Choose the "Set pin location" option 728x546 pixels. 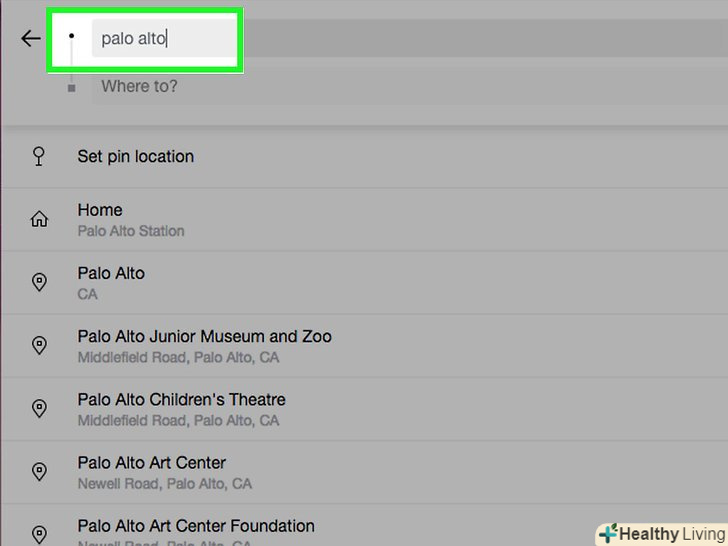coord(136,156)
